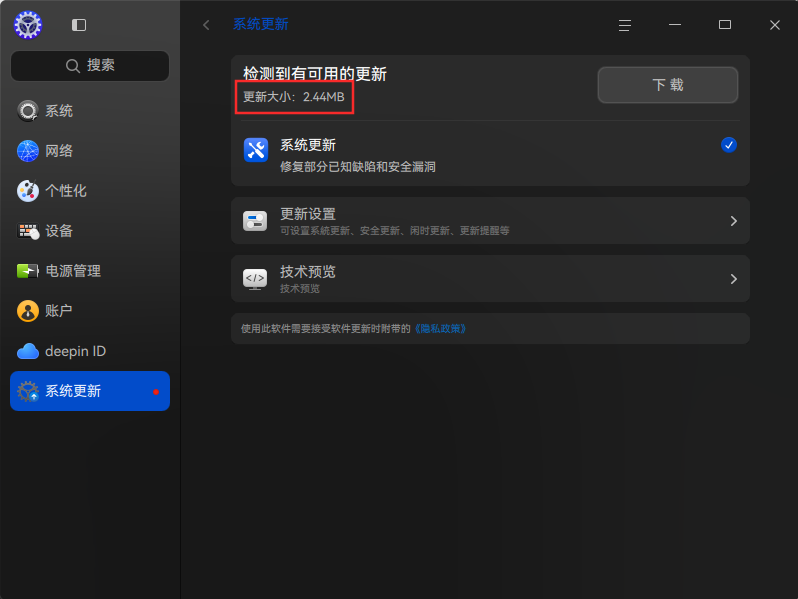Close the Control Center window
The height and width of the screenshot is (599, 798).
pyautogui.click(x=775, y=25)
